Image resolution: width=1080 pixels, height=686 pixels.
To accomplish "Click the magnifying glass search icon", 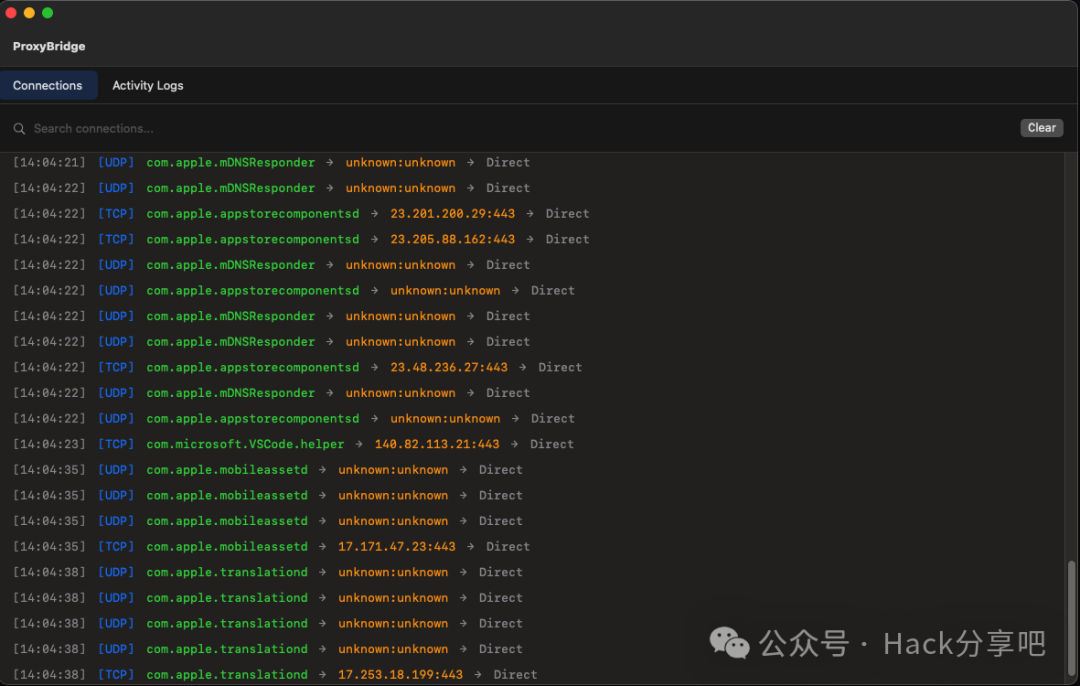I will pyautogui.click(x=19, y=128).
